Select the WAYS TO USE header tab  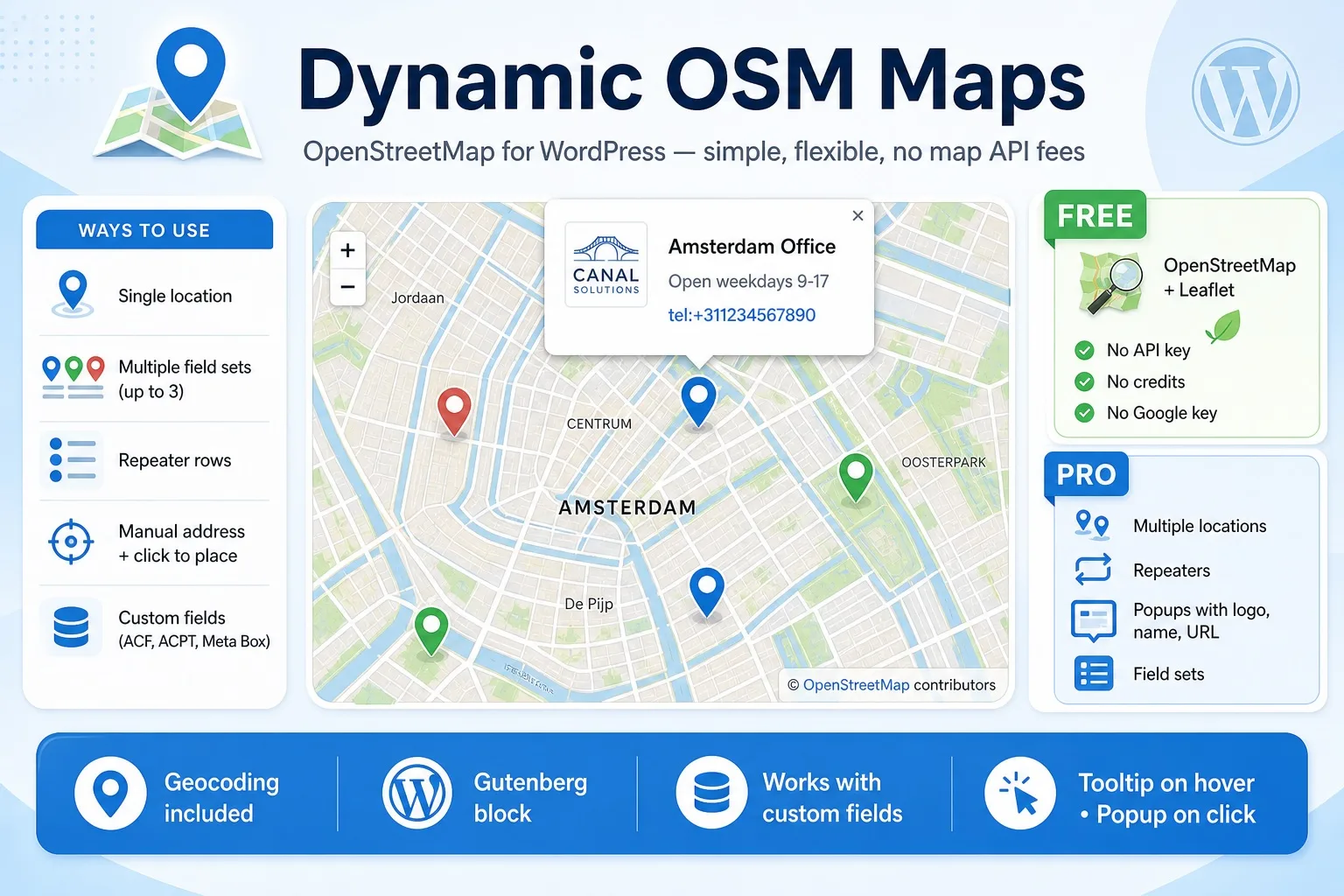[154, 230]
